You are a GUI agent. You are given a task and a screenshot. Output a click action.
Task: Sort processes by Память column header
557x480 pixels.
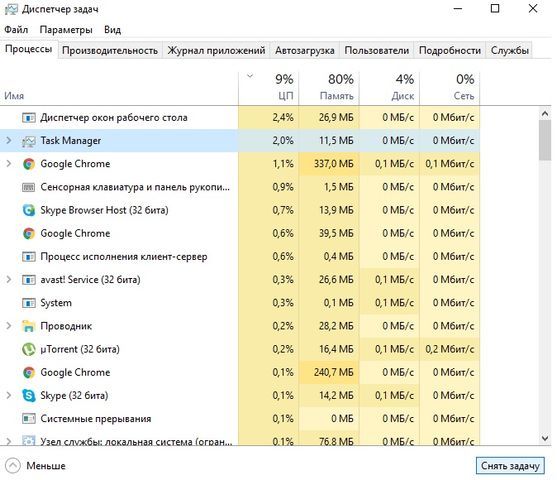(x=329, y=87)
